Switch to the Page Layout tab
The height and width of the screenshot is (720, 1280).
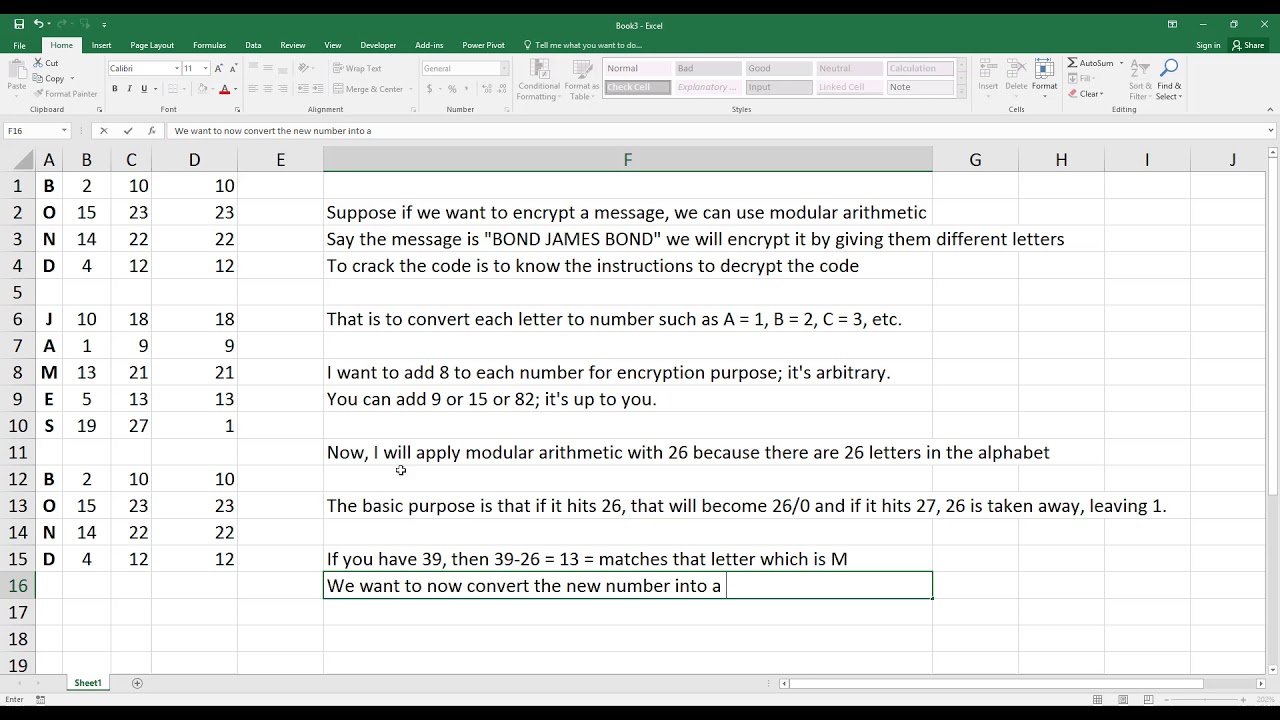(152, 45)
